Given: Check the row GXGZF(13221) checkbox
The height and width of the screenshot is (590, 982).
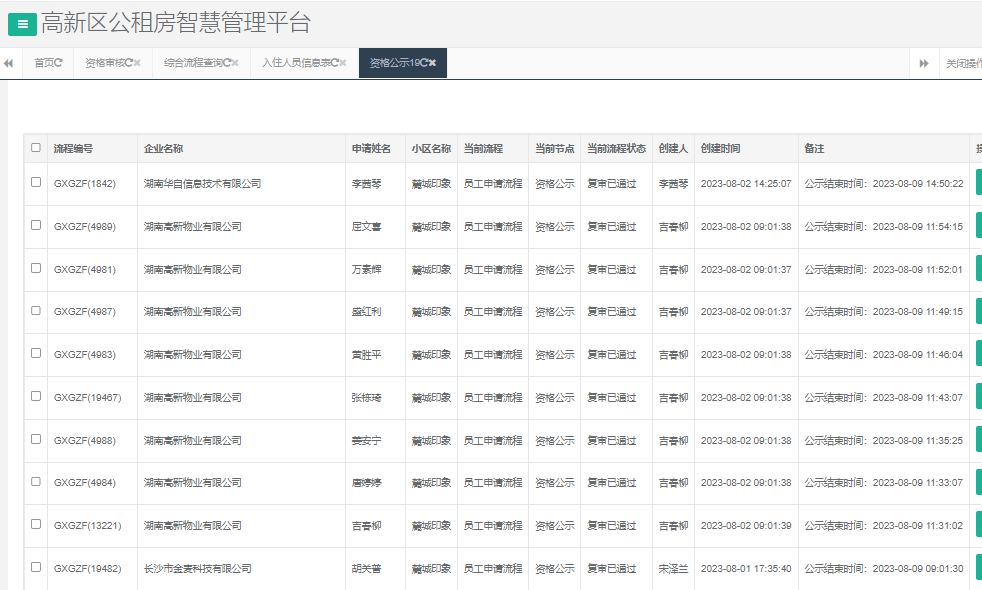Looking at the screenshot, I should pos(36,524).
